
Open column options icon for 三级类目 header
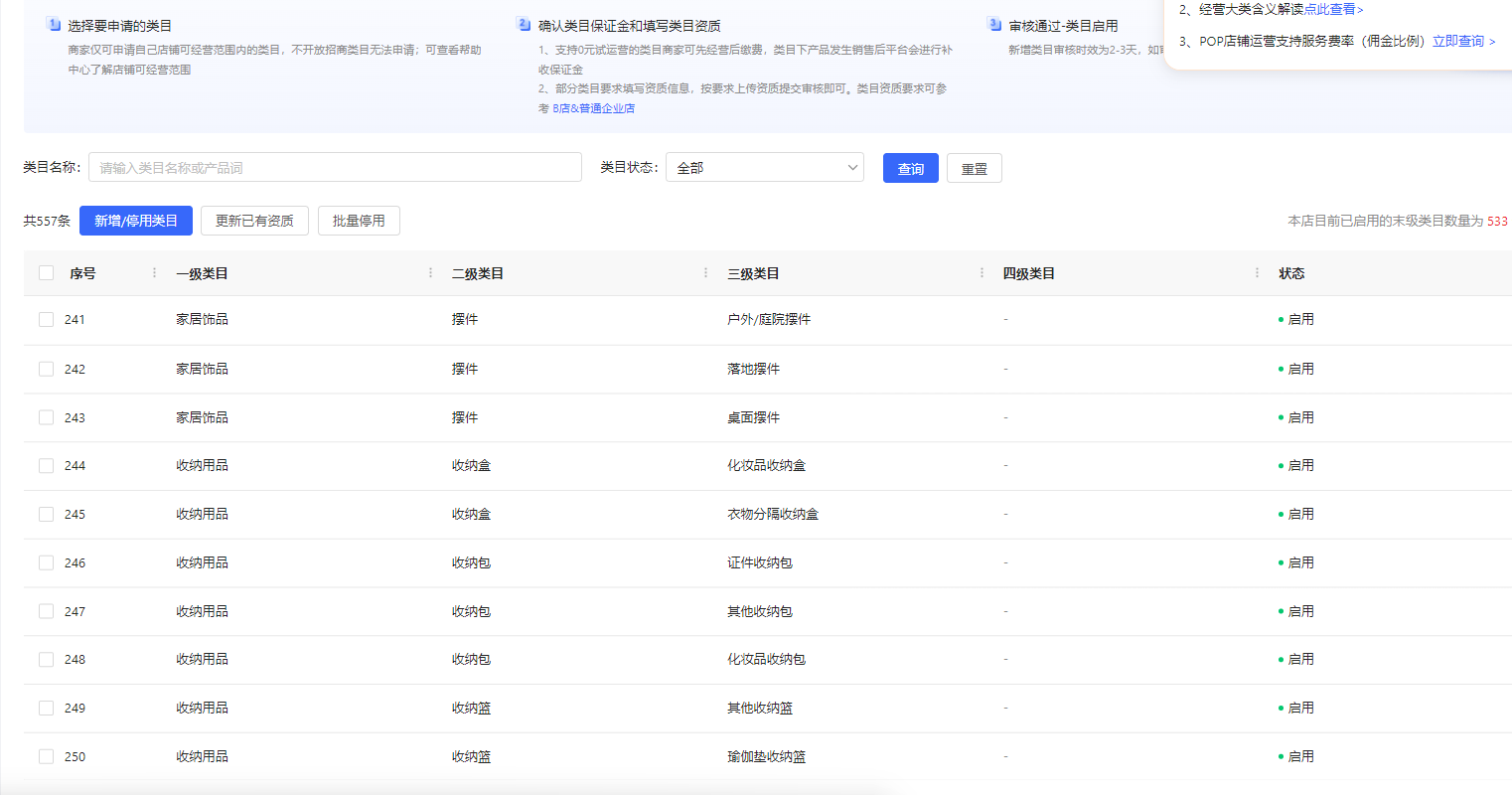[982, 272]
